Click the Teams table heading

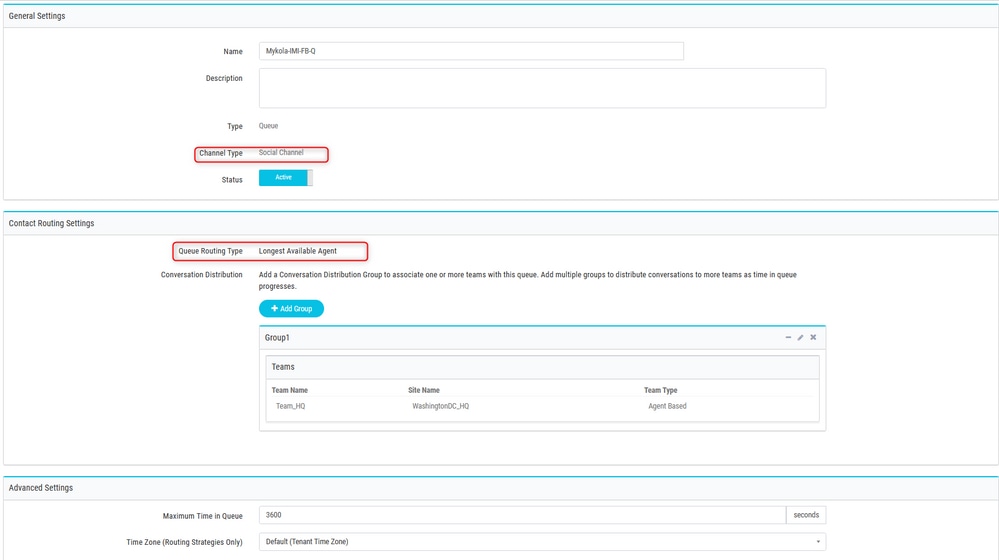(x=283, y=367)
